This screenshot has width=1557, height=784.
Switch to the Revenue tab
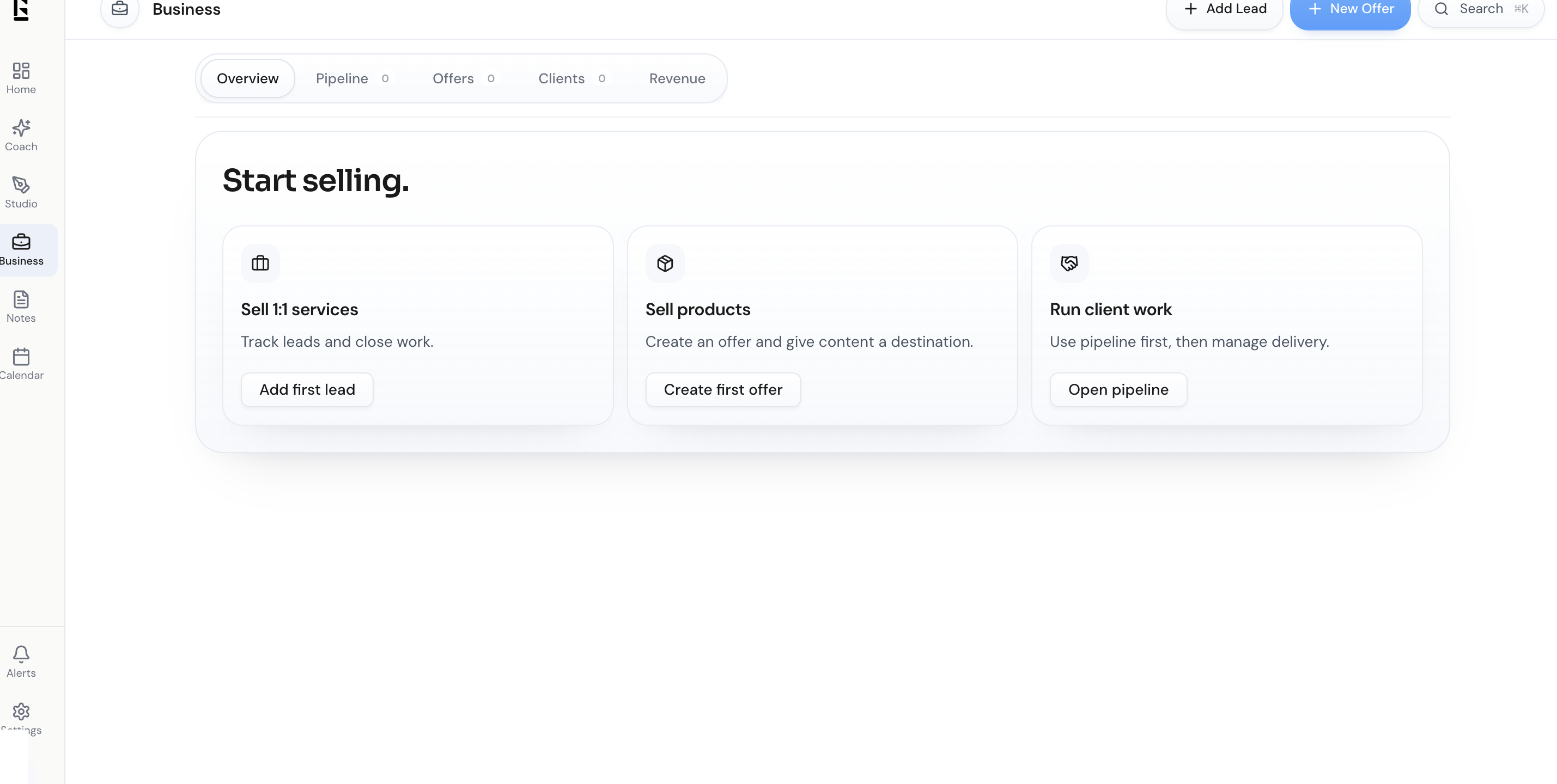[676, 78]
